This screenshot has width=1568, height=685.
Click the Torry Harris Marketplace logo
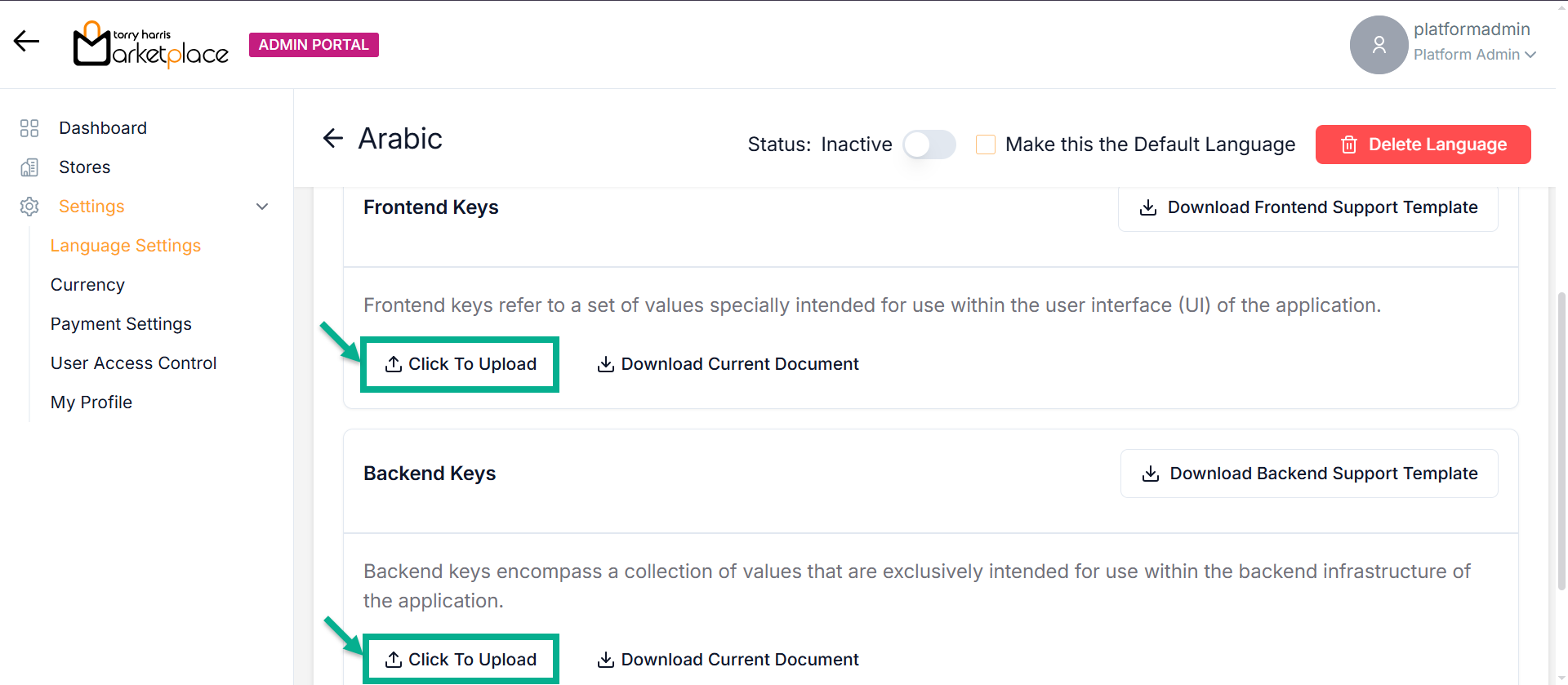click(x=151, y=45)
